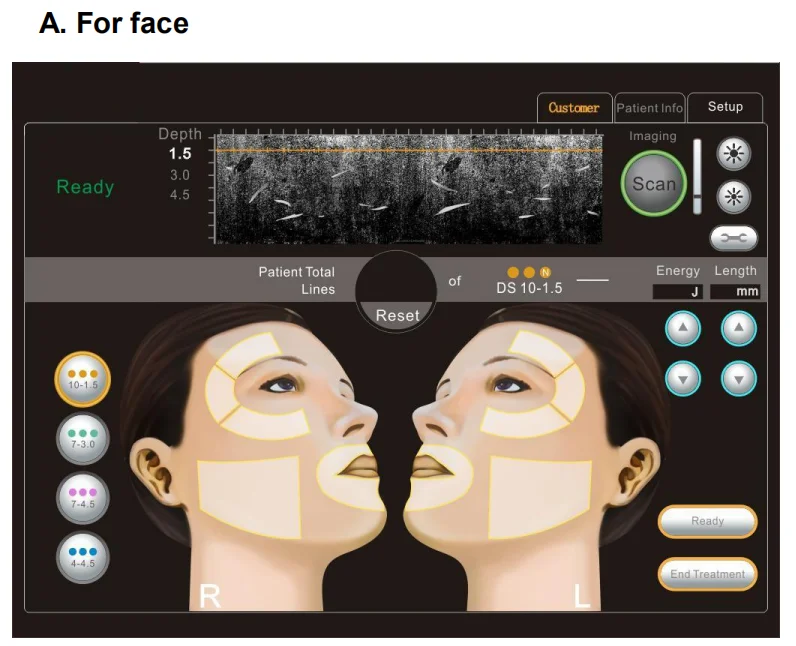This screenshot has height=646, width=796.
Task: Start imaging with the Scan button
Action: (x=654, y=184)
